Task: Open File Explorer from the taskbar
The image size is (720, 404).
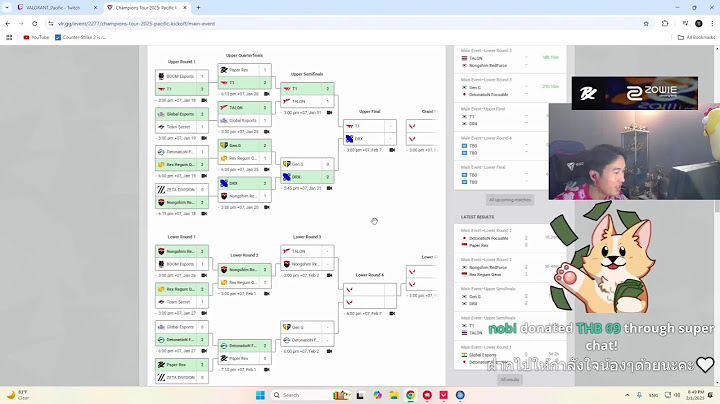Action: (394, 395)
